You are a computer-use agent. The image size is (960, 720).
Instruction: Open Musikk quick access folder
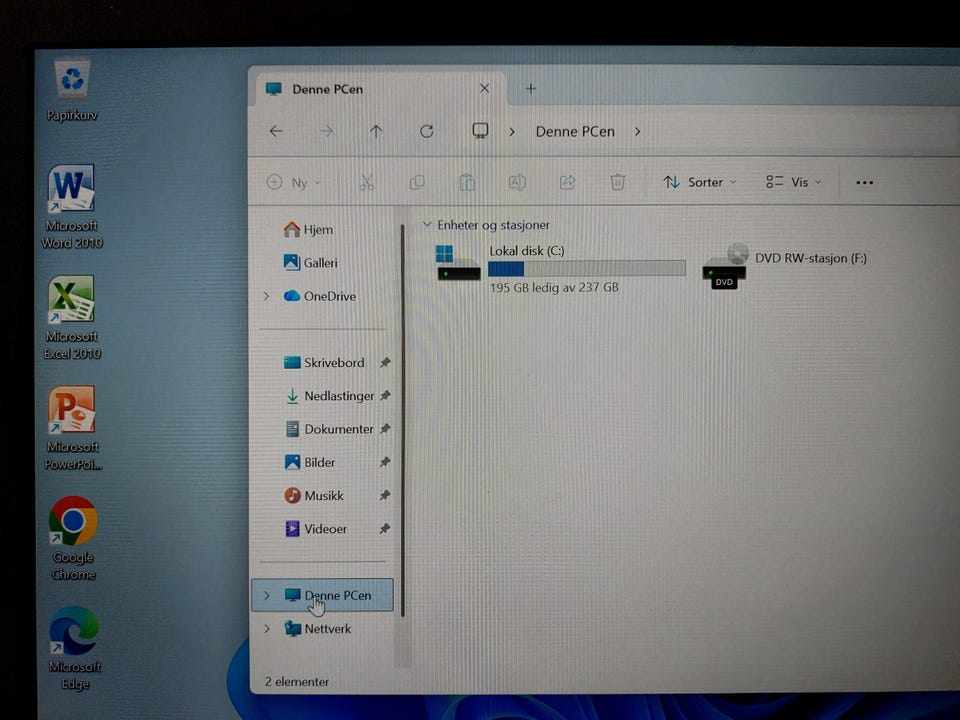314,495
